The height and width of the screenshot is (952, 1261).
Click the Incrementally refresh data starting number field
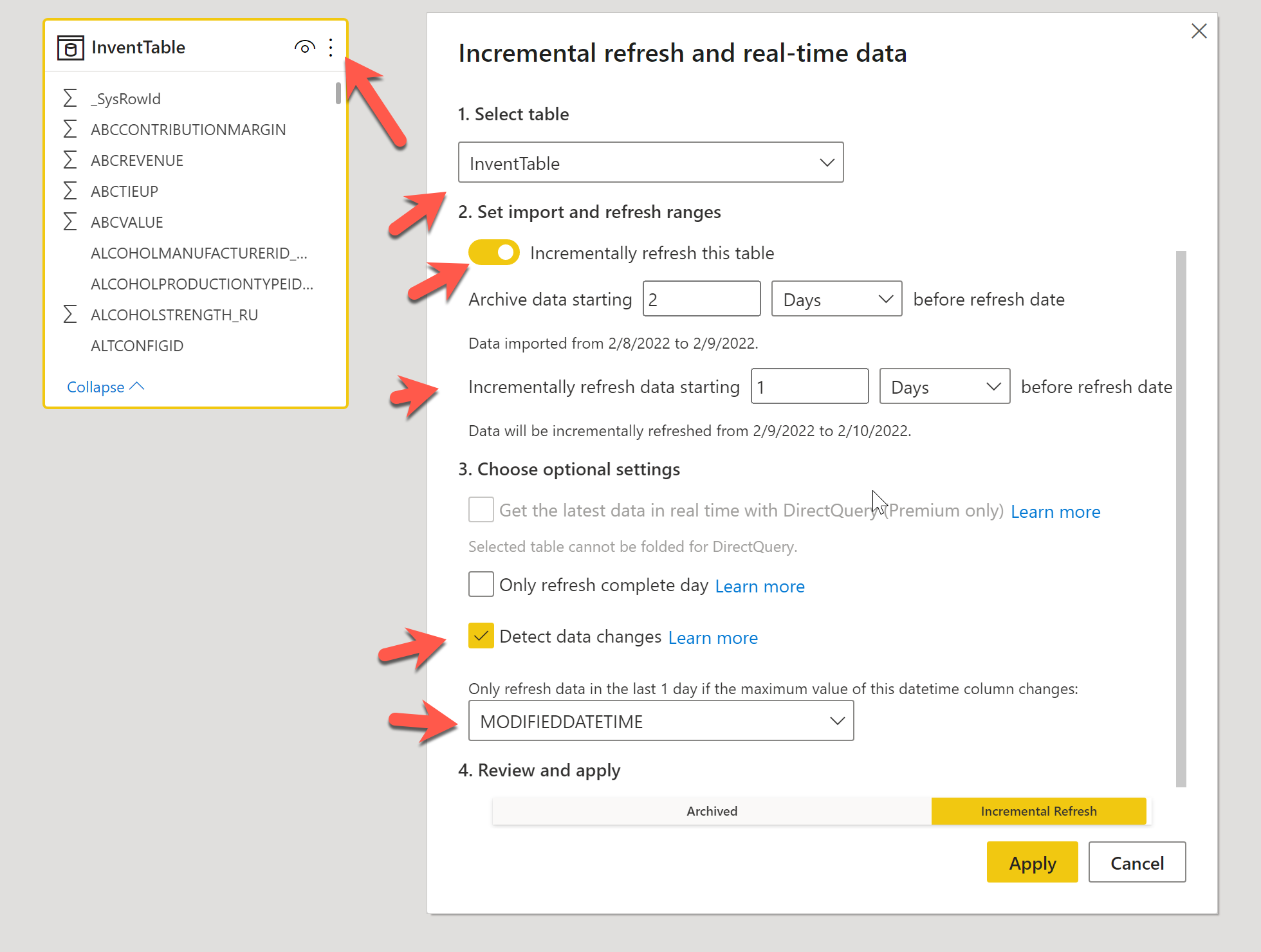[x=809, y=387]
